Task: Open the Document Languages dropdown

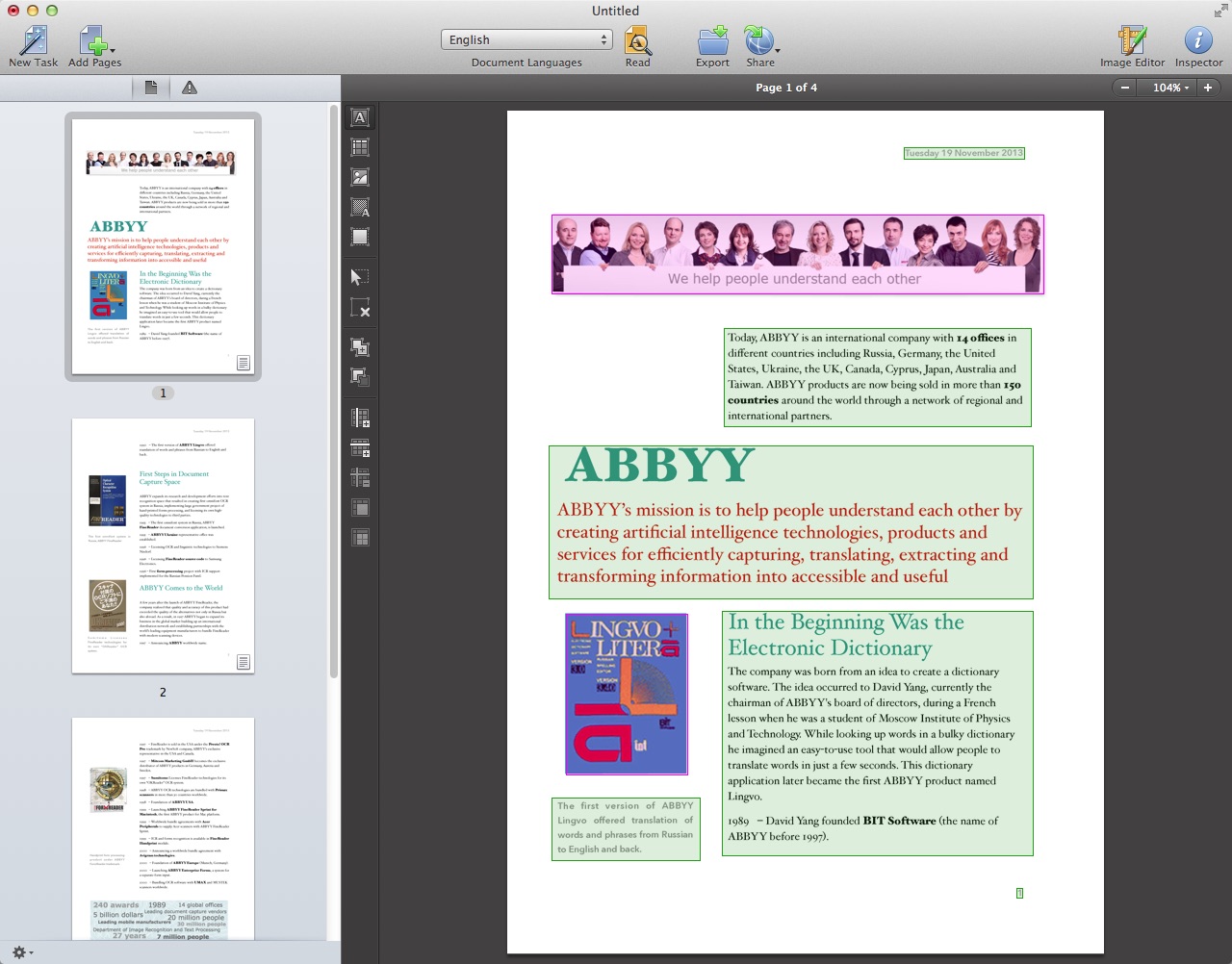Action: (526, 39)
